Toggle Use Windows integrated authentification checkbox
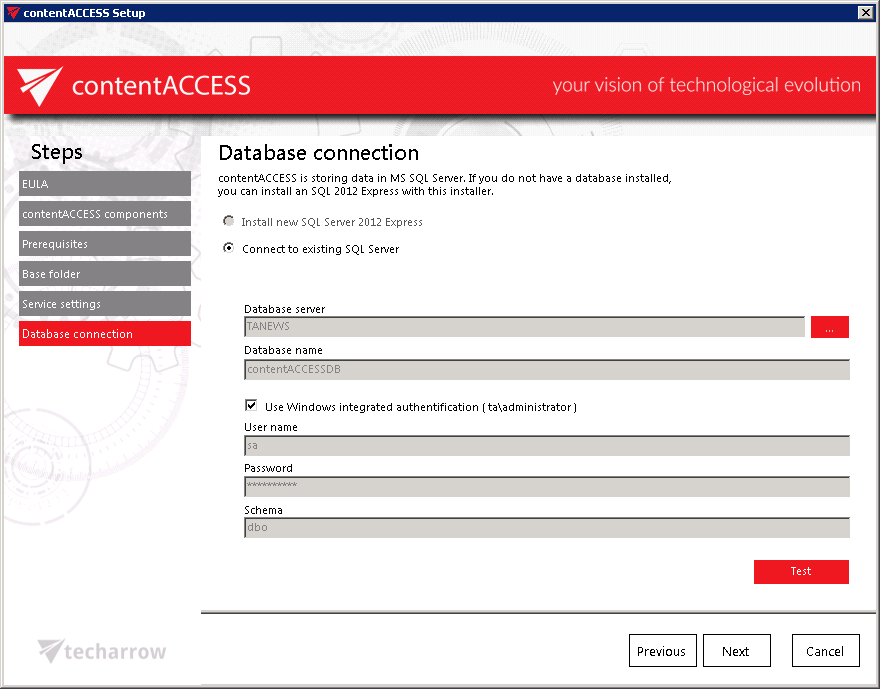The width and height of the screenshot is (880, 689). (251, 405)
